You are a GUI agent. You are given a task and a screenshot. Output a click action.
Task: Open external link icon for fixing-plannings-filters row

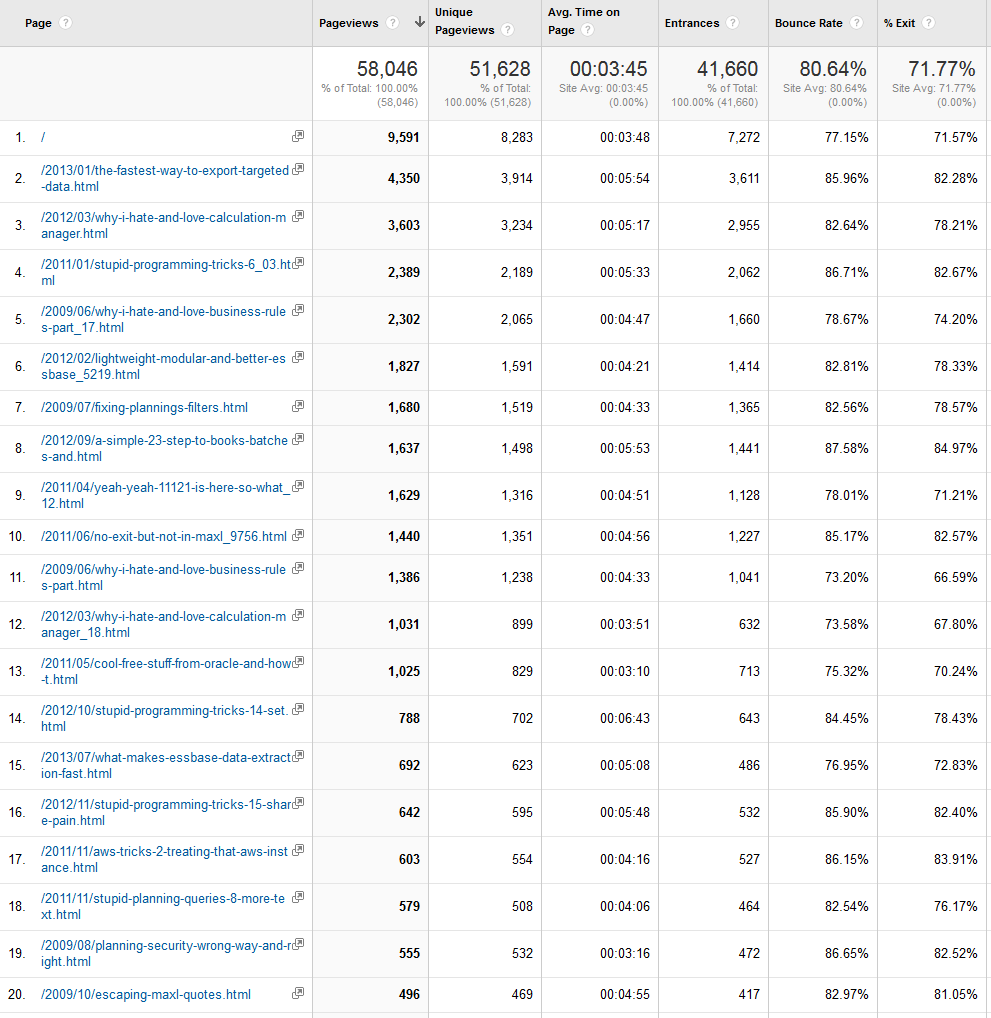point(298,406)
